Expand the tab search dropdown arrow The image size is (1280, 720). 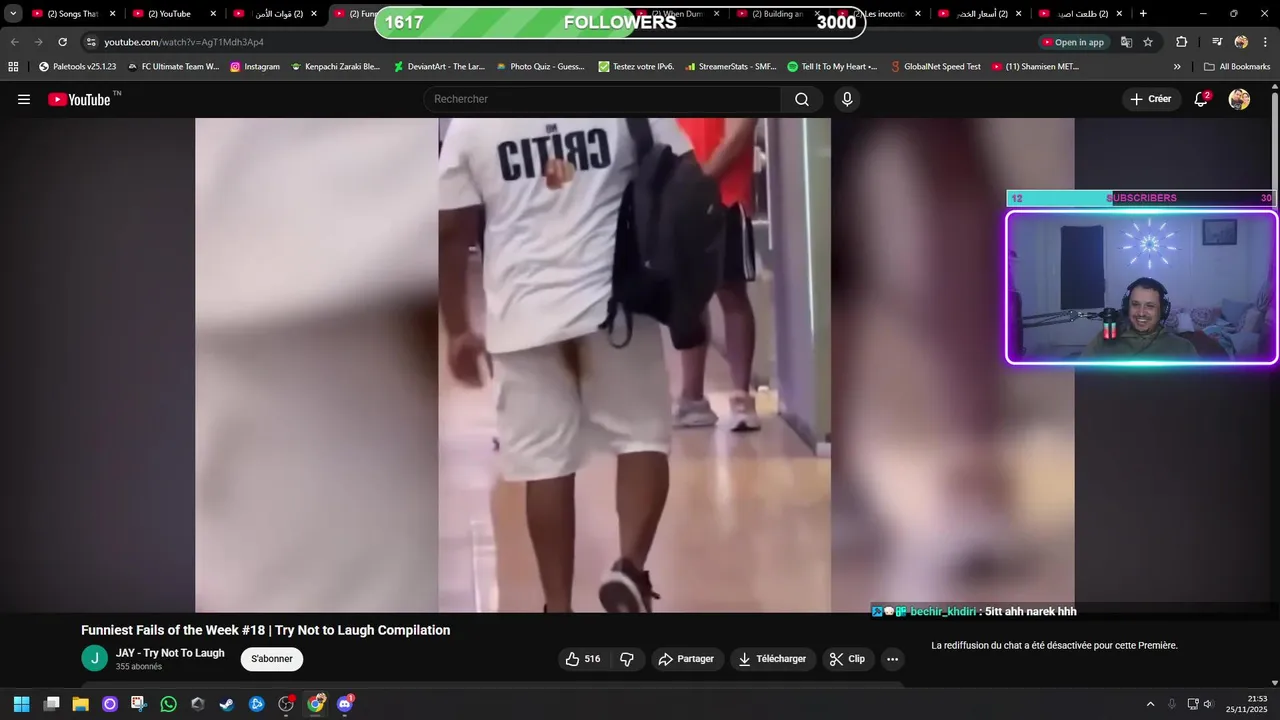(13, 14)
